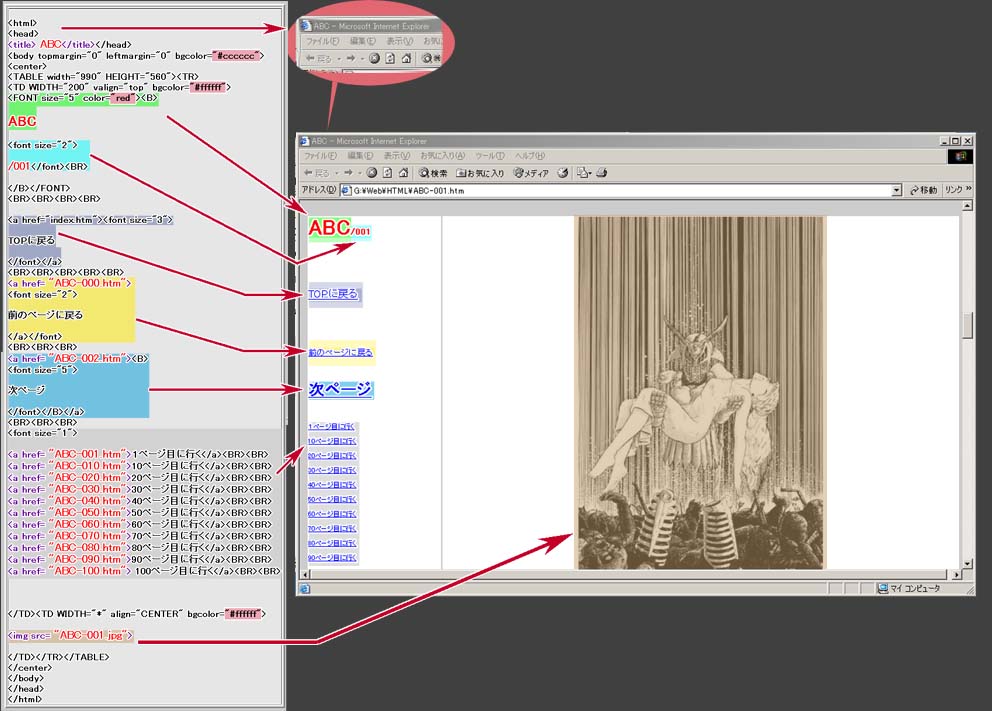The height and width of the screenshot is (711, 992).
Task: Click the 10ページ目に行く link
Action: click(x=332, y=442)
